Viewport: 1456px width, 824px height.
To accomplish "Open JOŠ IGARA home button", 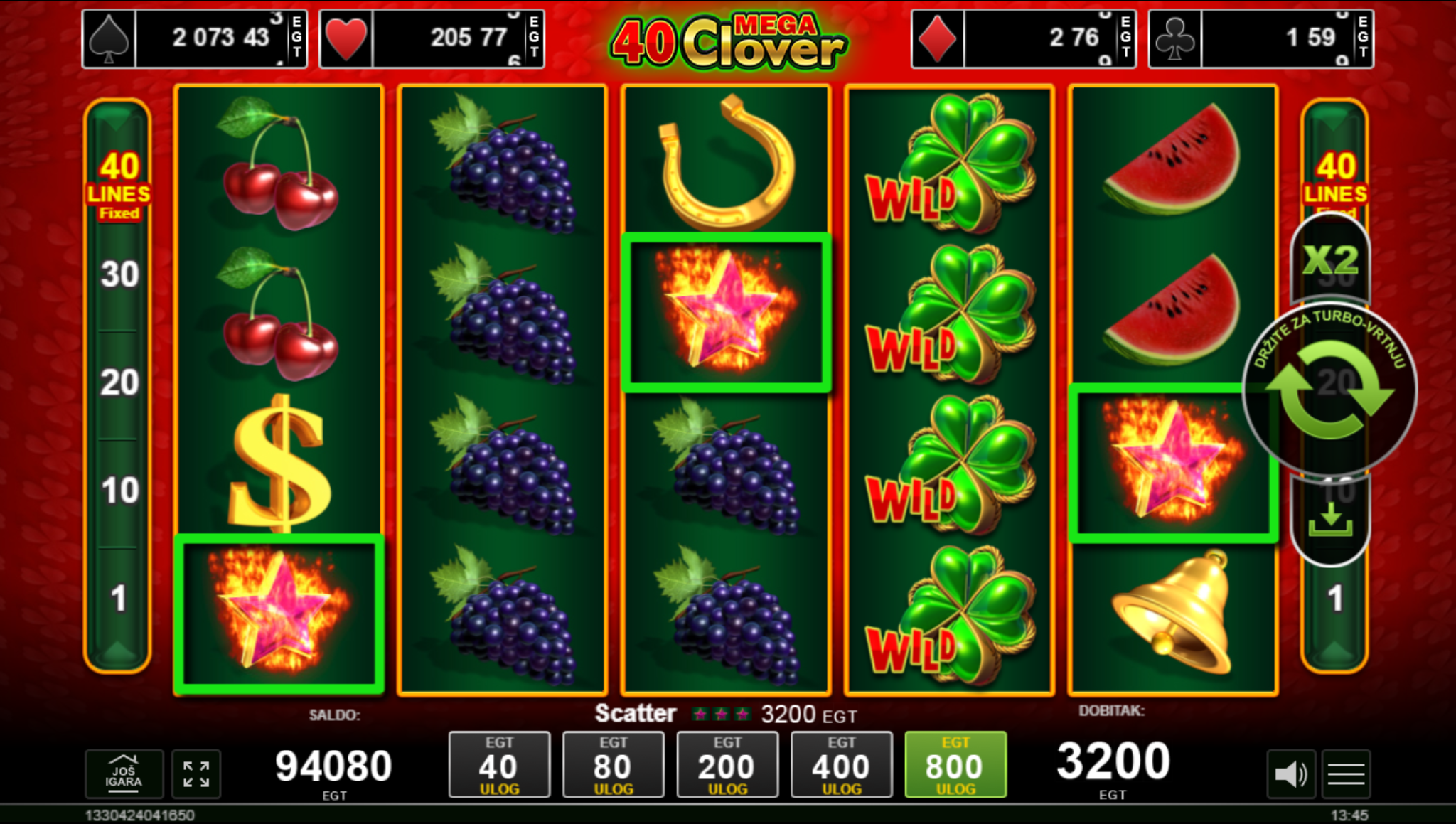I will click(x=124, y=774).
